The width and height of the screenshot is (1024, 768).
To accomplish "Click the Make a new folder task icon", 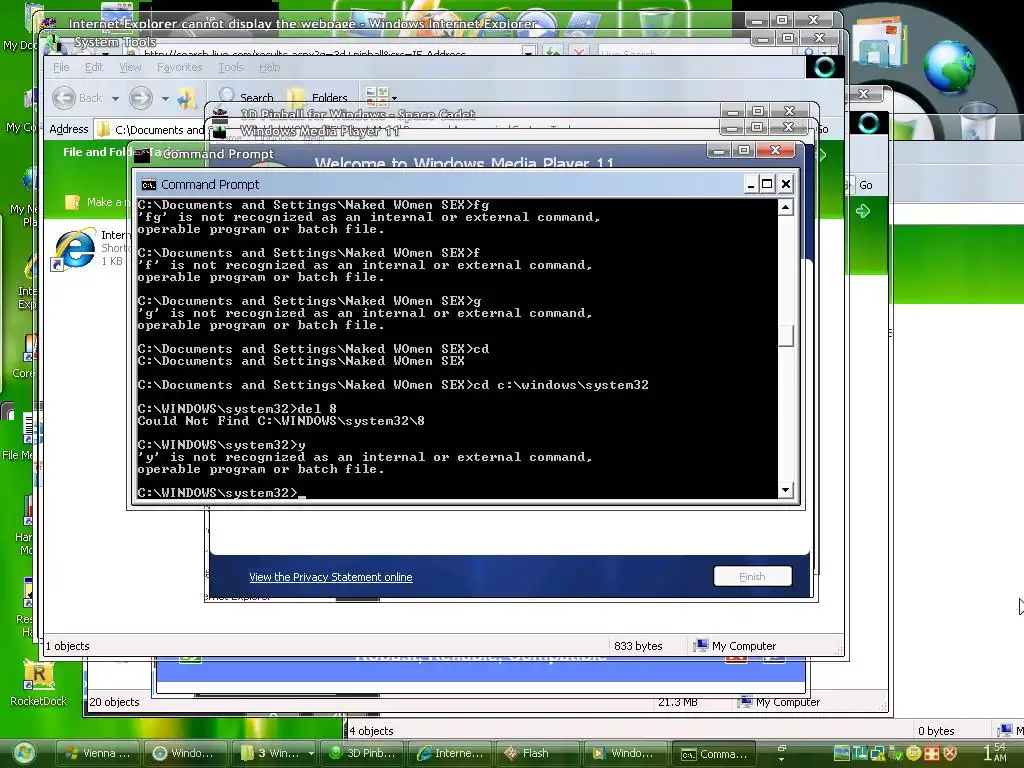I will pos(72,202).
